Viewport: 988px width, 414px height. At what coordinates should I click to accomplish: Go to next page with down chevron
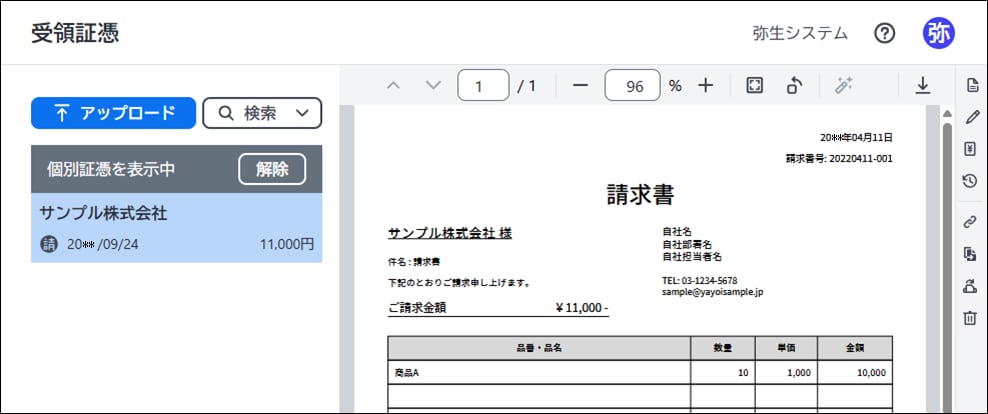pyautogui.click(x=432, y=86)
